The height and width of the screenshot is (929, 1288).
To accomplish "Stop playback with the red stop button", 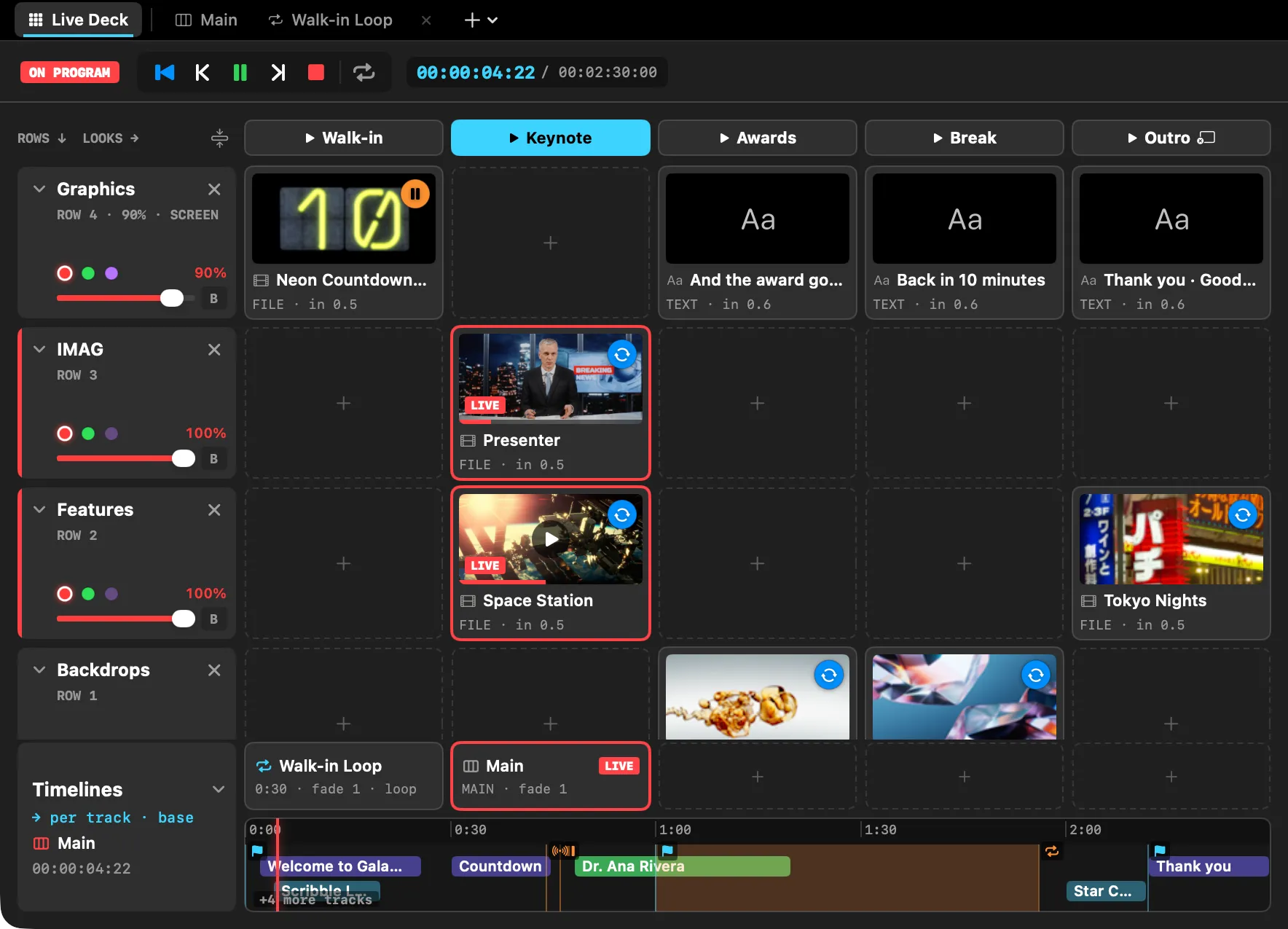I will (315, 72).
